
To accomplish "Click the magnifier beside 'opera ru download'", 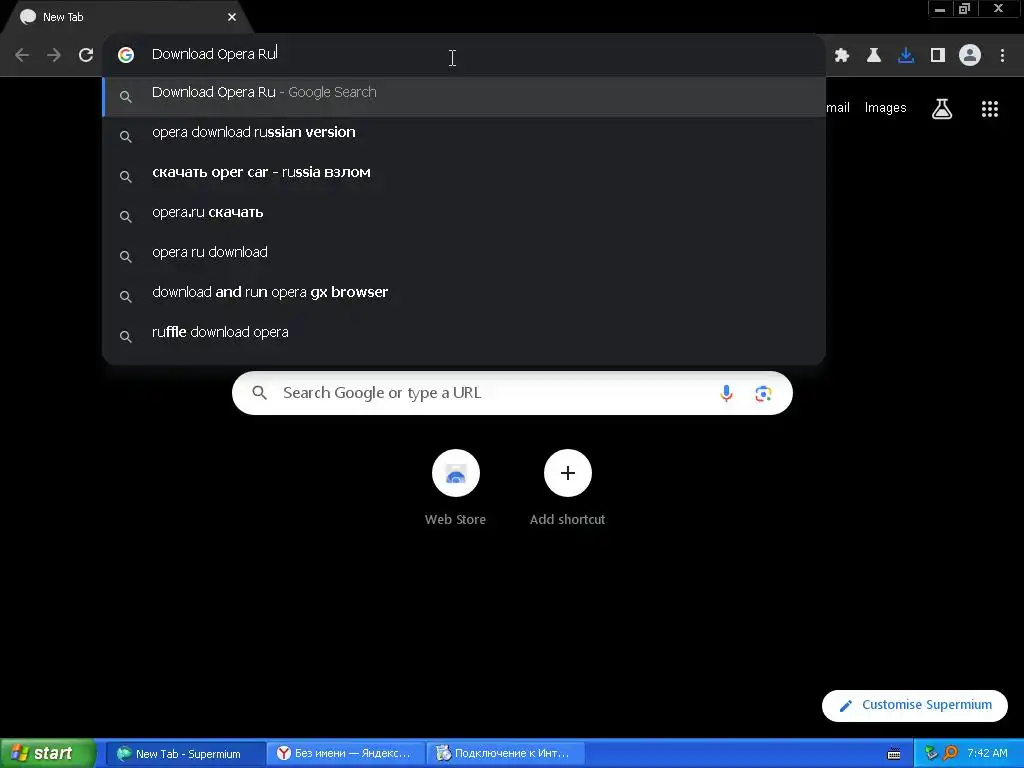I will [126, 256].
